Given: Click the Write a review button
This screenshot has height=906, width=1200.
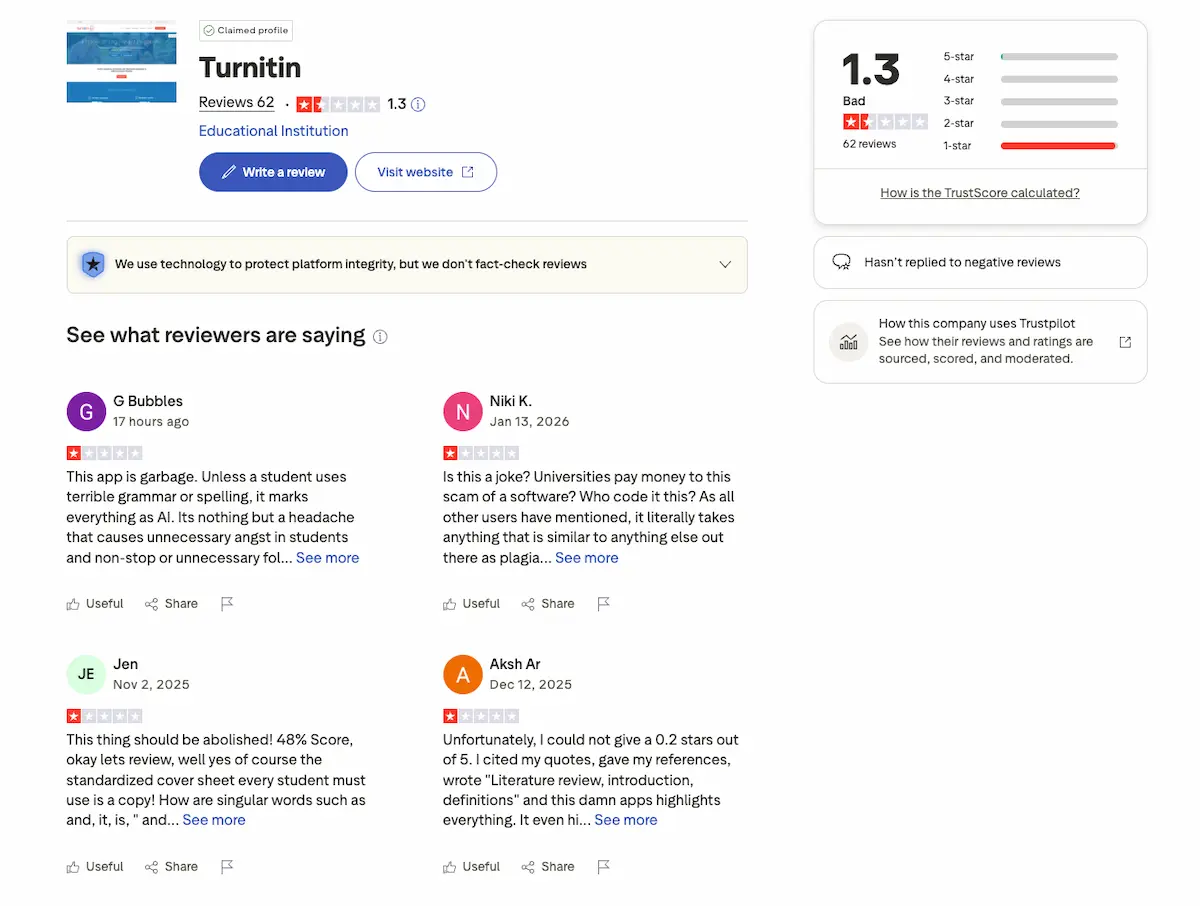Looking at the screenshot, I should click(272, 171).
